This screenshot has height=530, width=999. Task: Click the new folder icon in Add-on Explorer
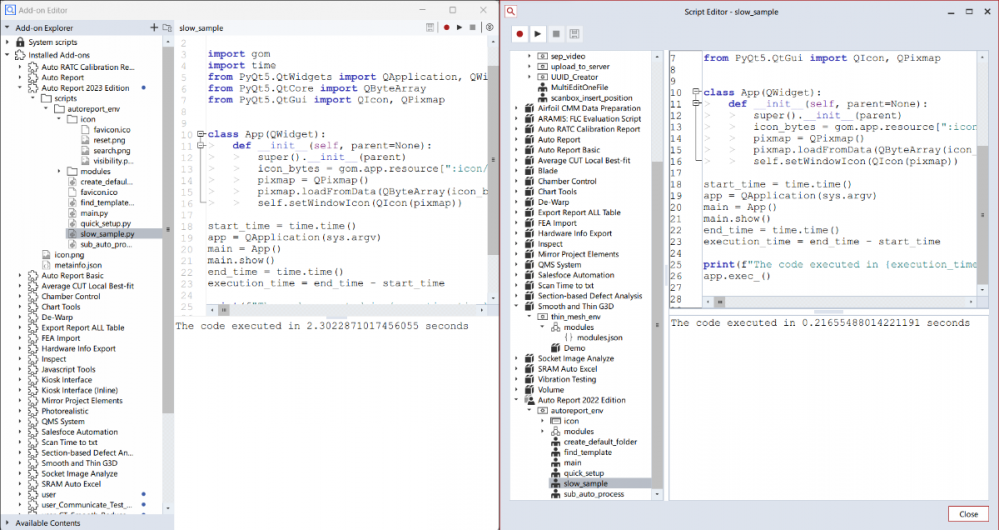tap(166, 27)
